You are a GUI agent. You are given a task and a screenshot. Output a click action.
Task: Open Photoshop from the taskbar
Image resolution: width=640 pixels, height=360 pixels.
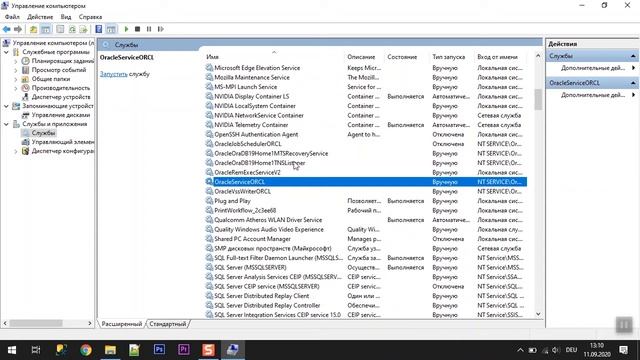coord(159,350)
